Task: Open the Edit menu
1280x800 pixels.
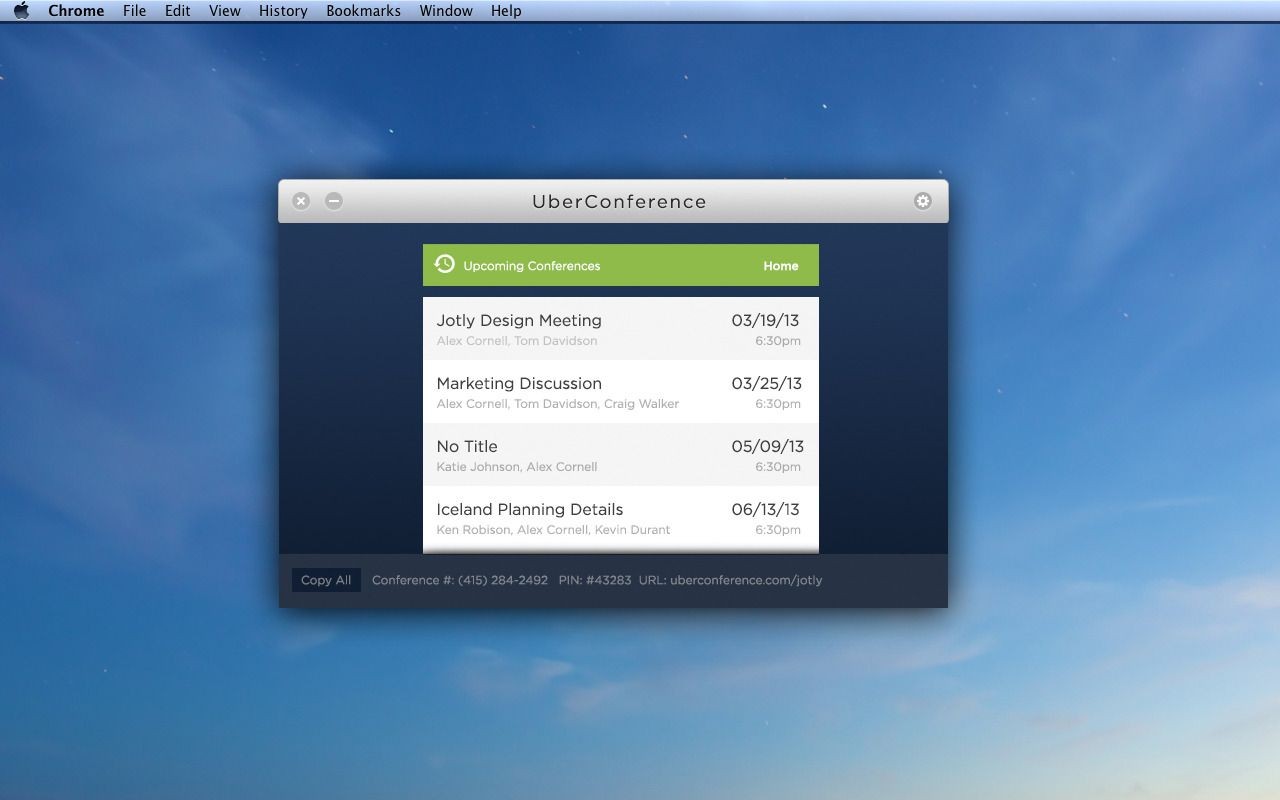Action: pos(178,11)
